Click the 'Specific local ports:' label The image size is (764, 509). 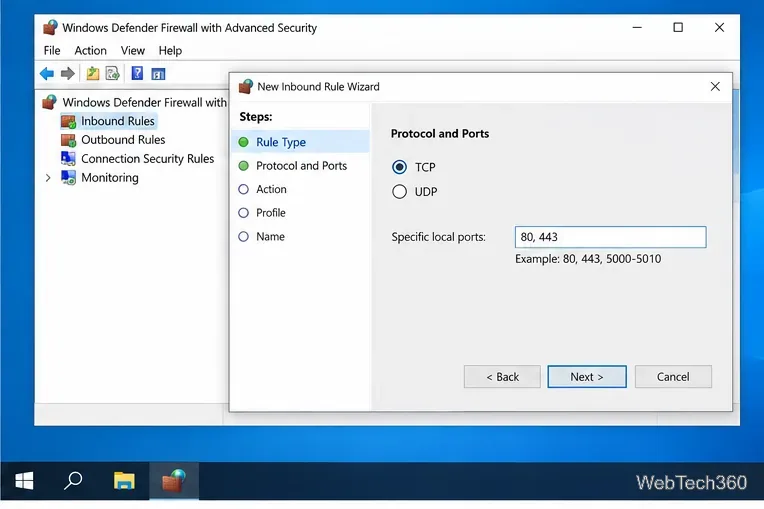tap(439, 237)
